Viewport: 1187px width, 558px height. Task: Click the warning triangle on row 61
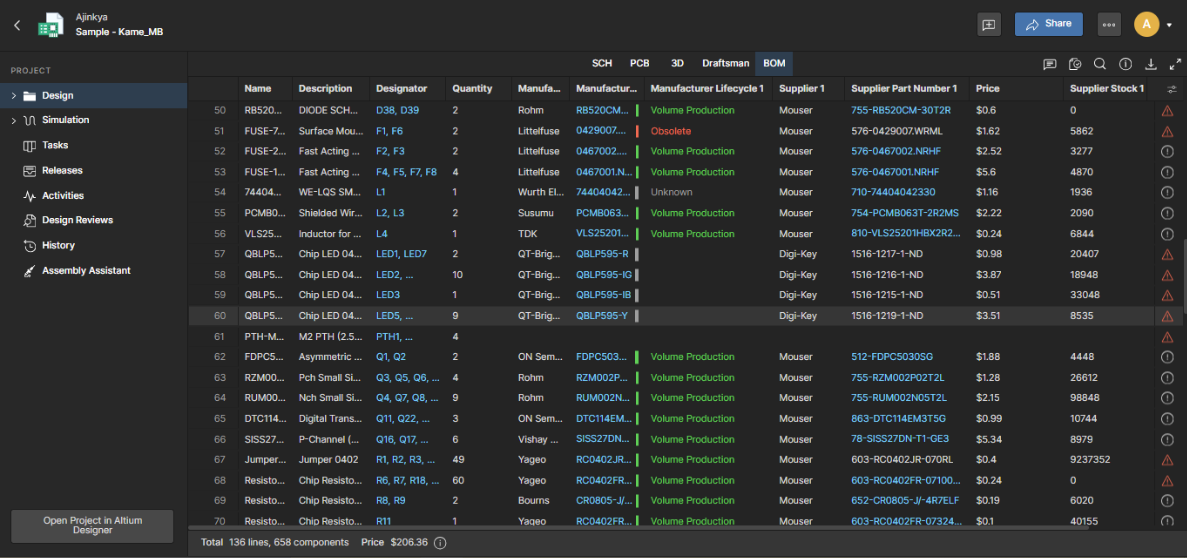coord(1167,337)
